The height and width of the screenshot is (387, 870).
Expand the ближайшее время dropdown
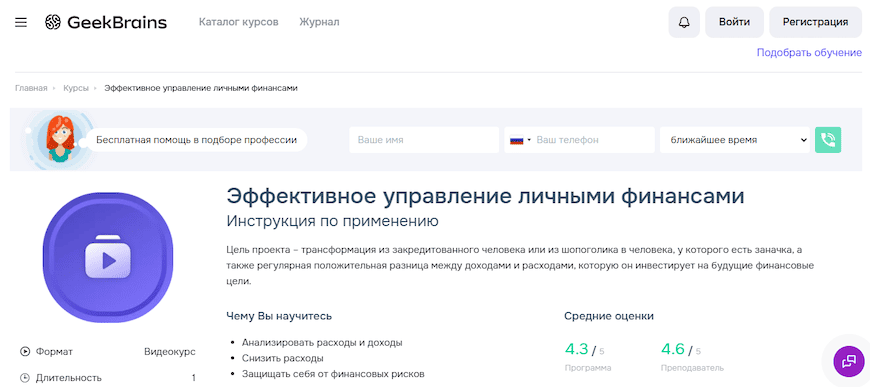[735, 140]
